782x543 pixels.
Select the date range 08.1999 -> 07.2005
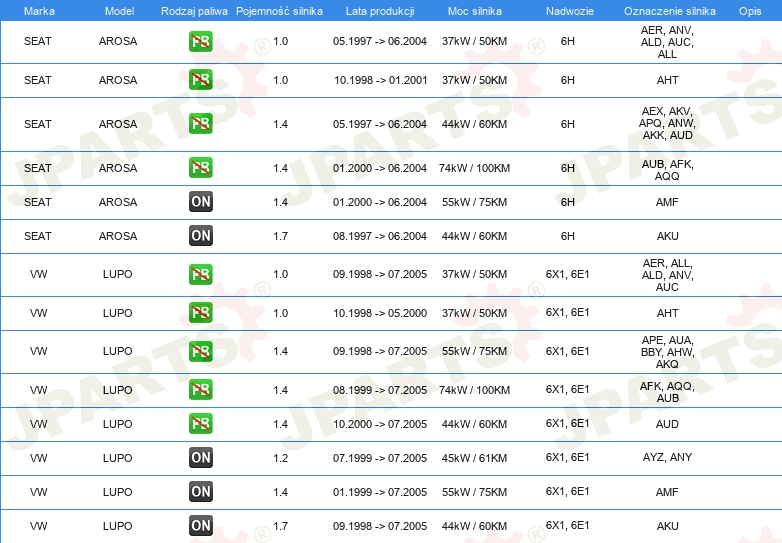pos(380,390)
